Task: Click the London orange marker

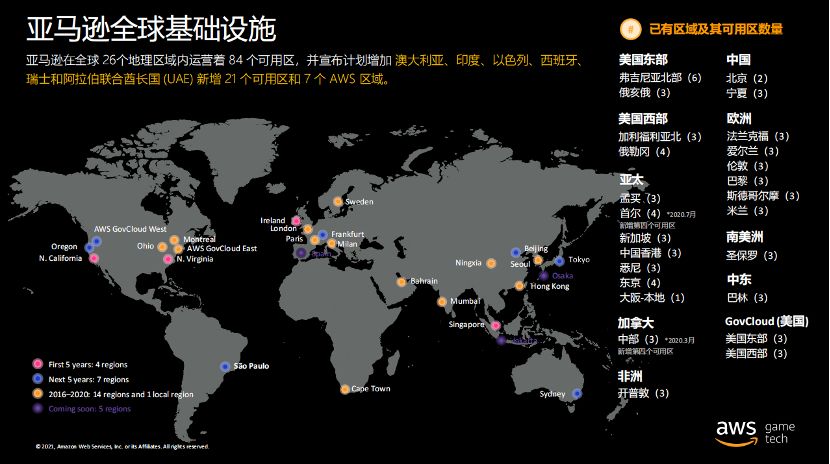Action: (308, 229)
